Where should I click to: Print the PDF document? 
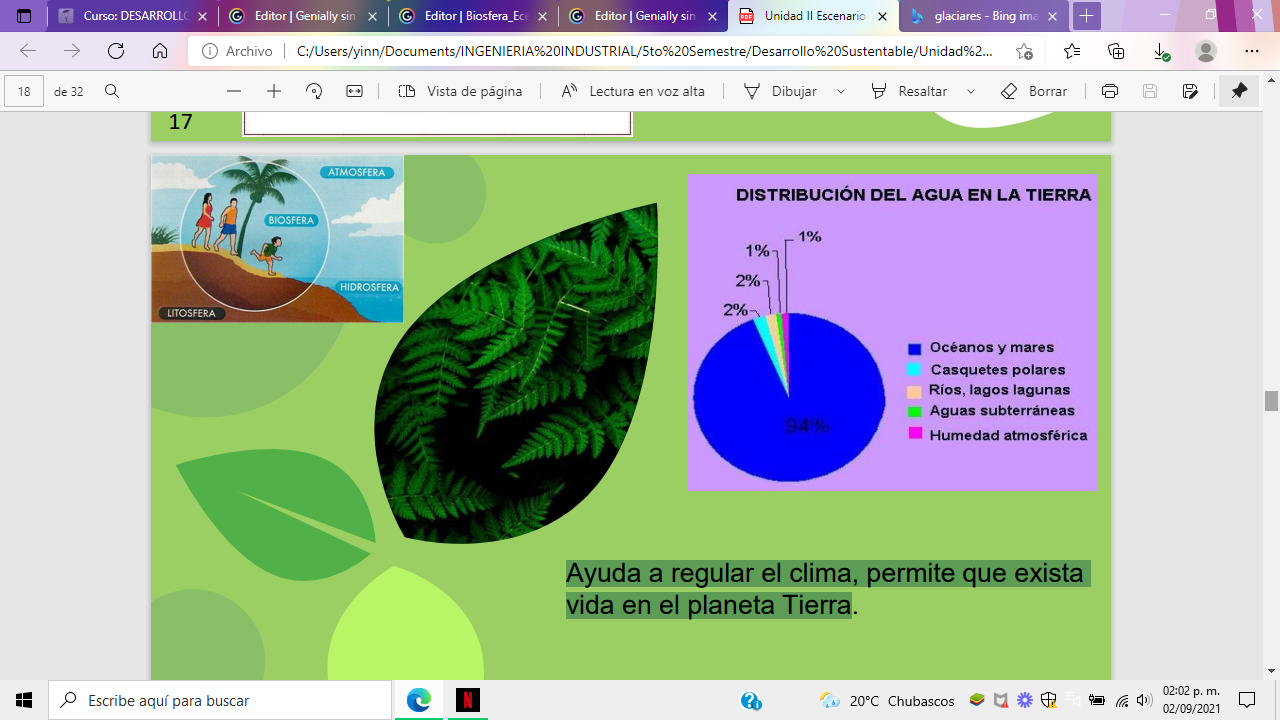[1109, 91]
